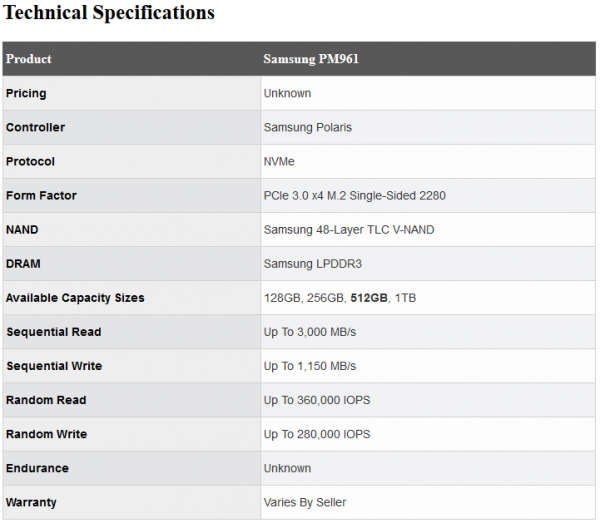Click the Samsung PM961 column header
600x523 pixels.
pyautogui.click(x=311, y=59)
